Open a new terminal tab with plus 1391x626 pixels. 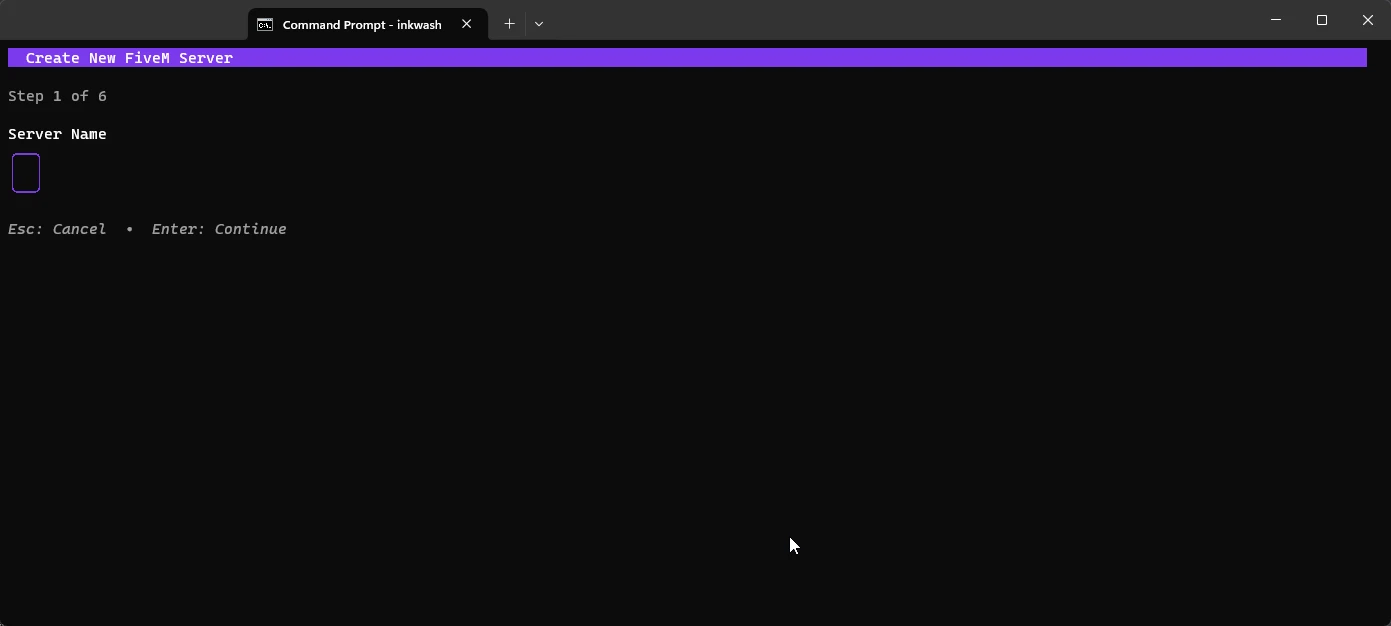point(509,24)
